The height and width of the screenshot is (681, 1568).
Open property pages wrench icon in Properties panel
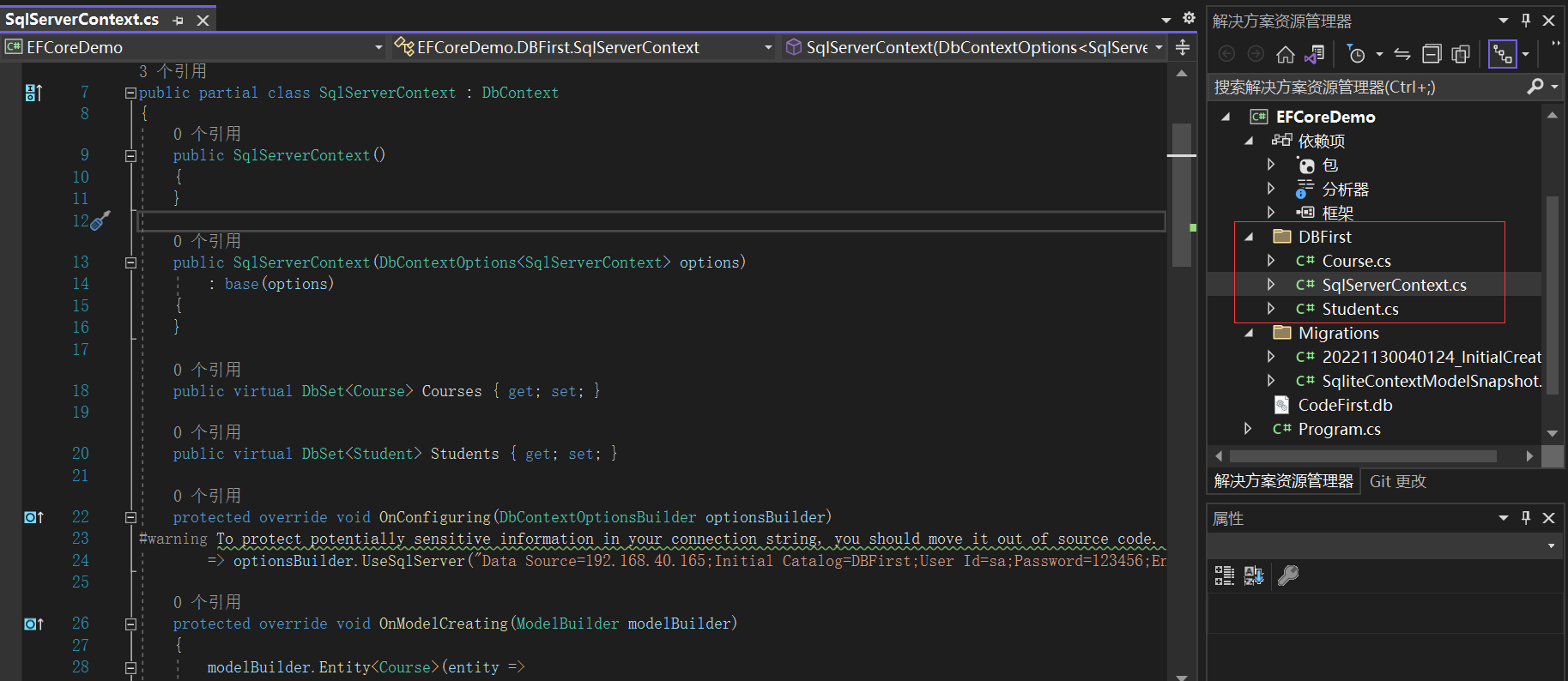(1288, 576)
